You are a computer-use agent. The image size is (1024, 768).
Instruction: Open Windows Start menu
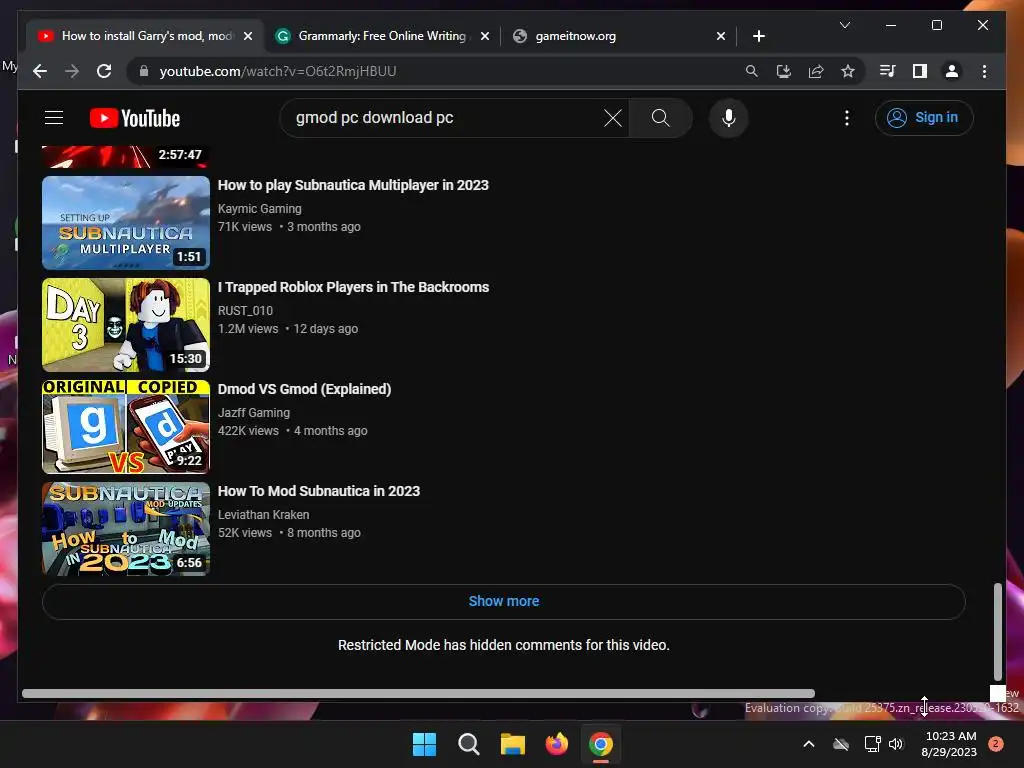(424, 744)
